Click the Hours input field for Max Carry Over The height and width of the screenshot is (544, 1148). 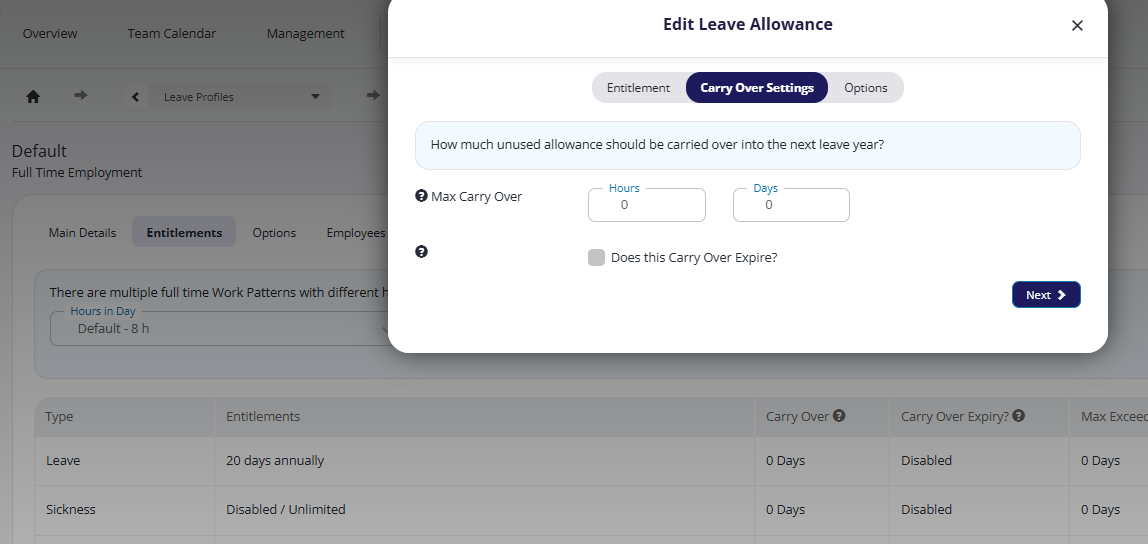pyautogui.click(x=646, y=205)
